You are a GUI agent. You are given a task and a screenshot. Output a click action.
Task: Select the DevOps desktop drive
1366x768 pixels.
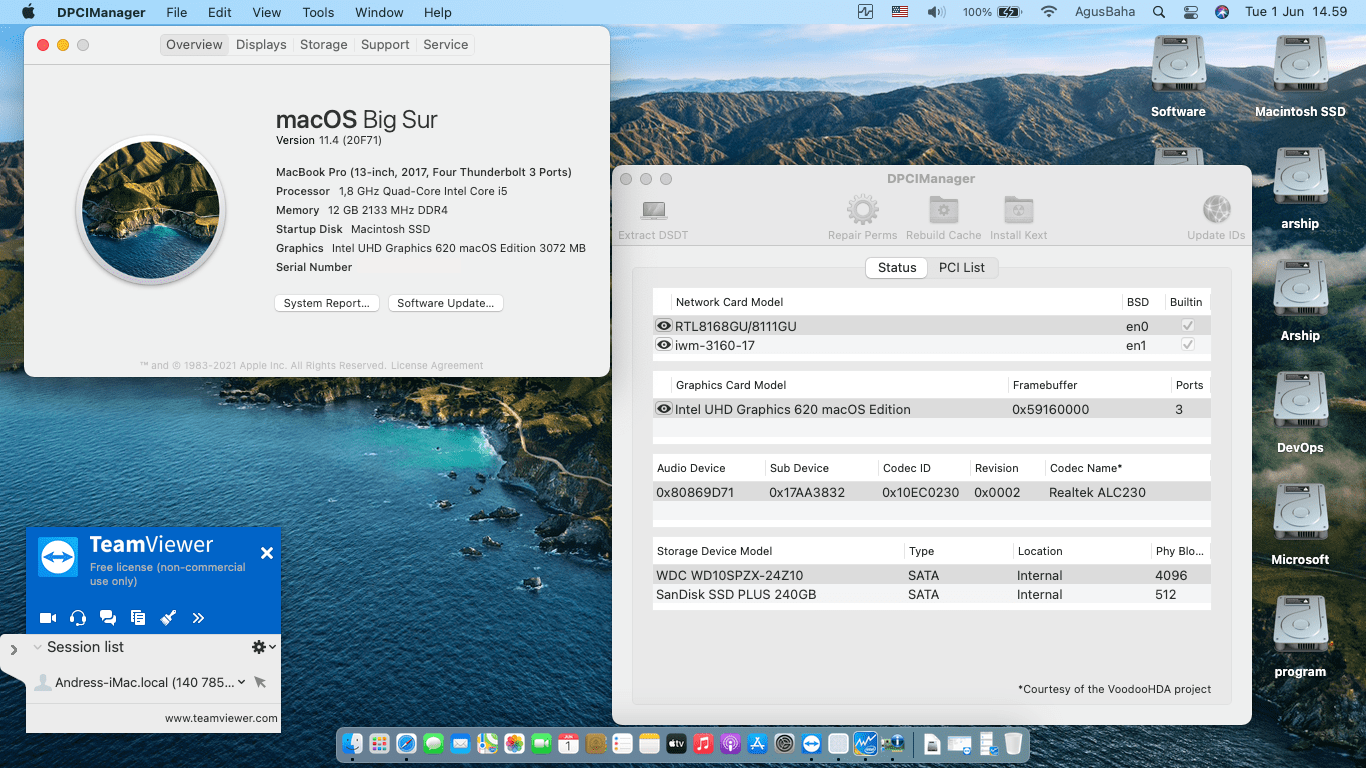(x=1300, y=401)
